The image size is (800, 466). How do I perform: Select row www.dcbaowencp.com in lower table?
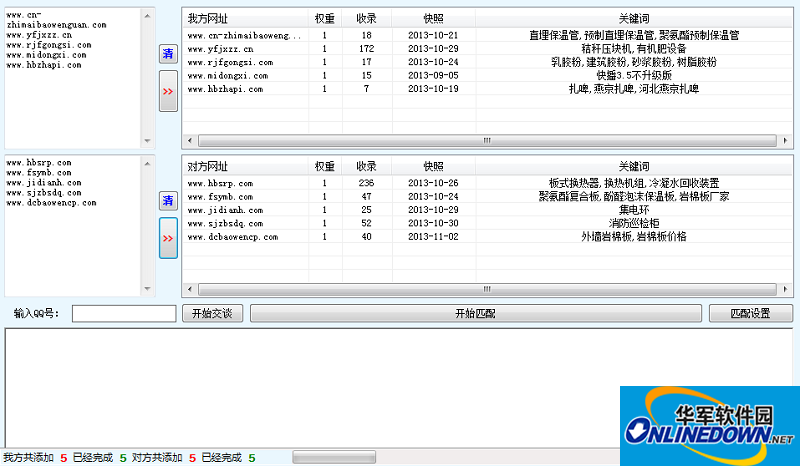click(x=487, y=237)
